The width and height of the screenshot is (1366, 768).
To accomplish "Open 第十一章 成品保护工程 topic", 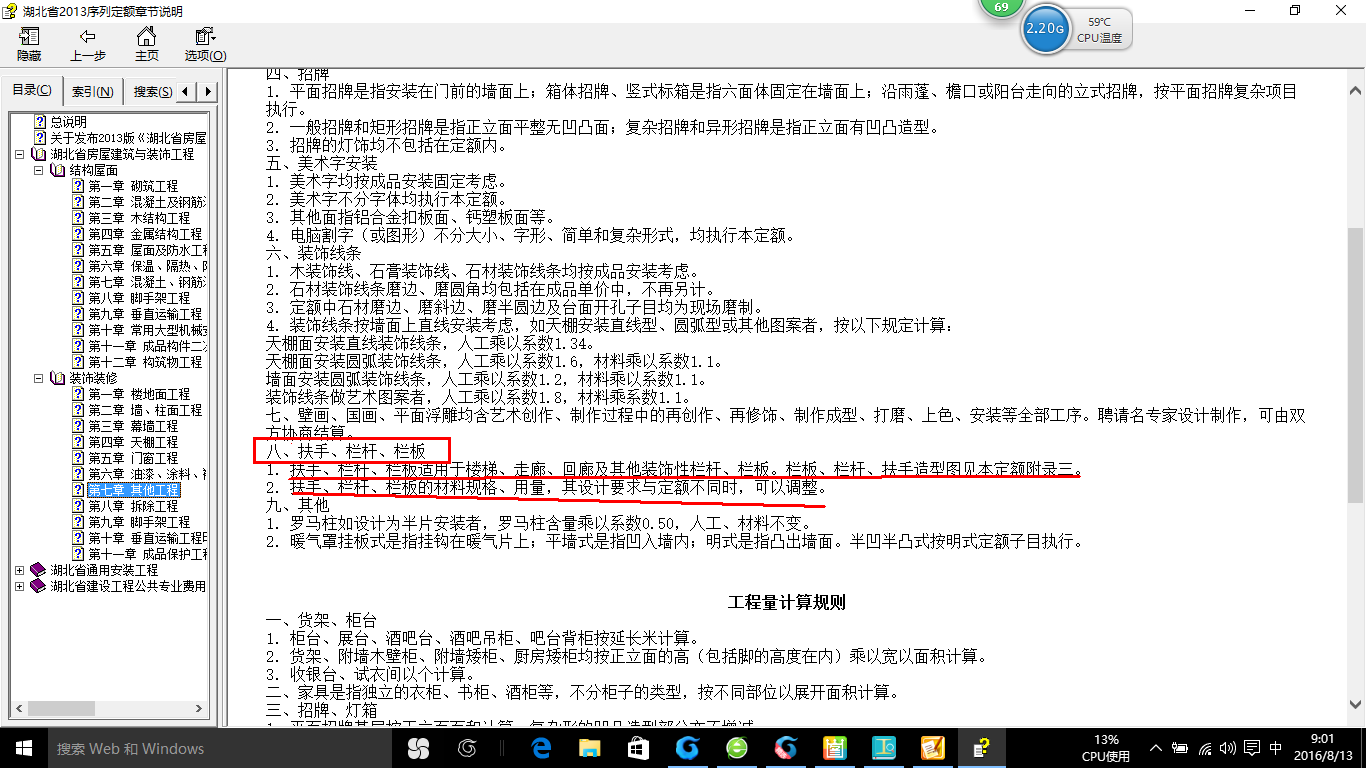I will (x=147, y=554).
